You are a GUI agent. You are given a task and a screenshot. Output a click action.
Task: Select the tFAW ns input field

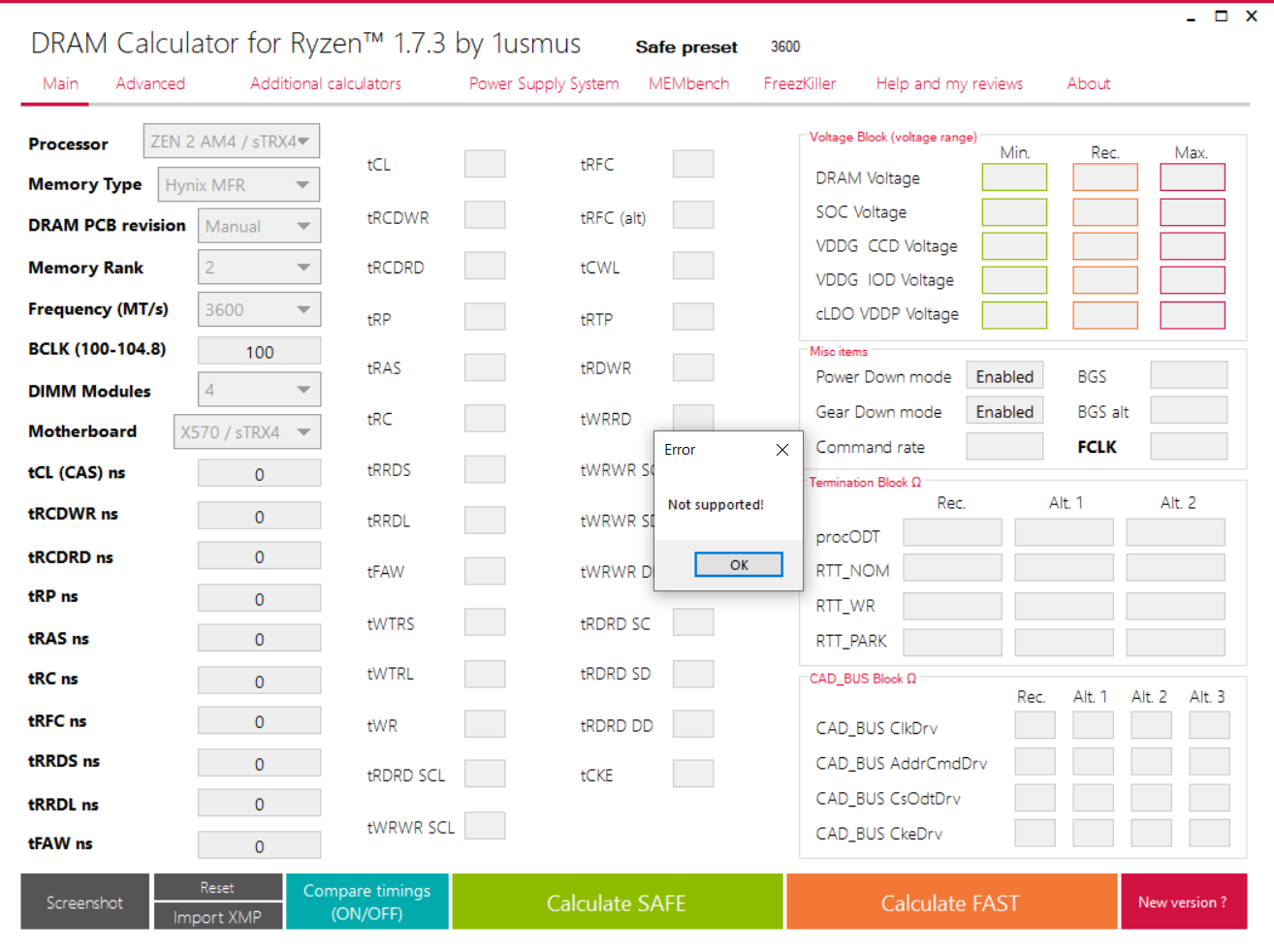tap(259, 845)
